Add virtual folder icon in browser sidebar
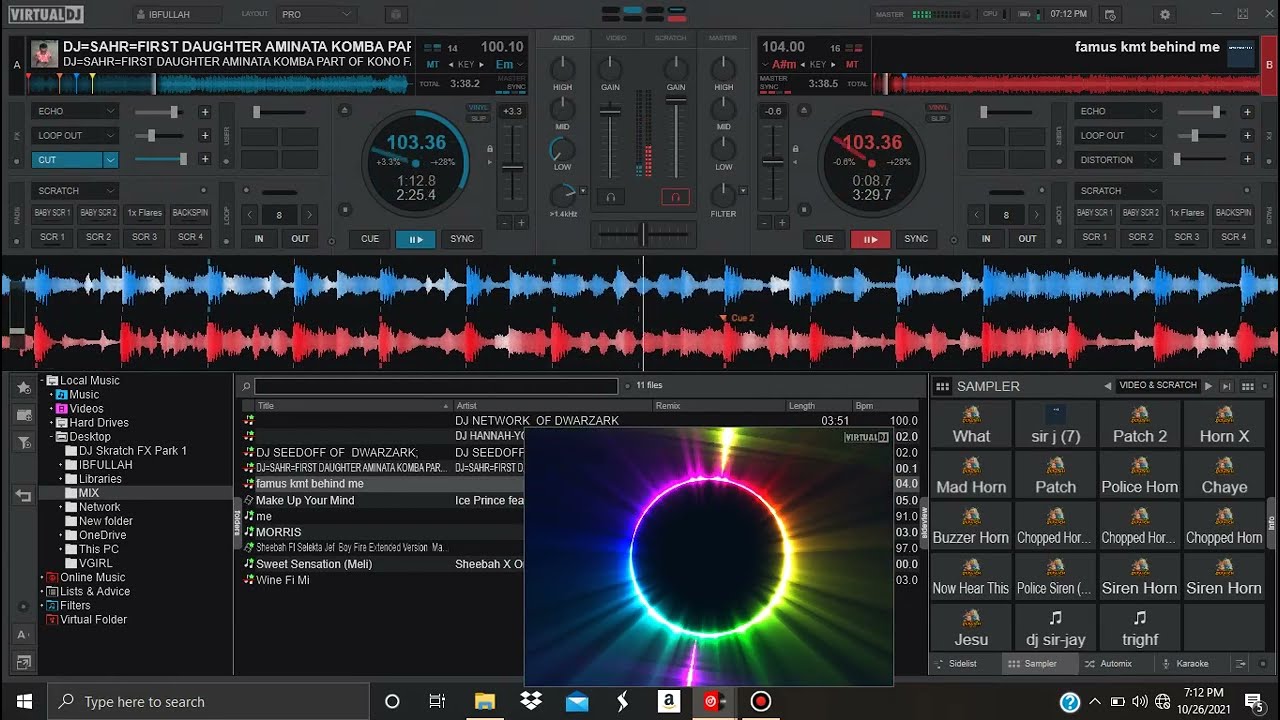 point(23,415)
